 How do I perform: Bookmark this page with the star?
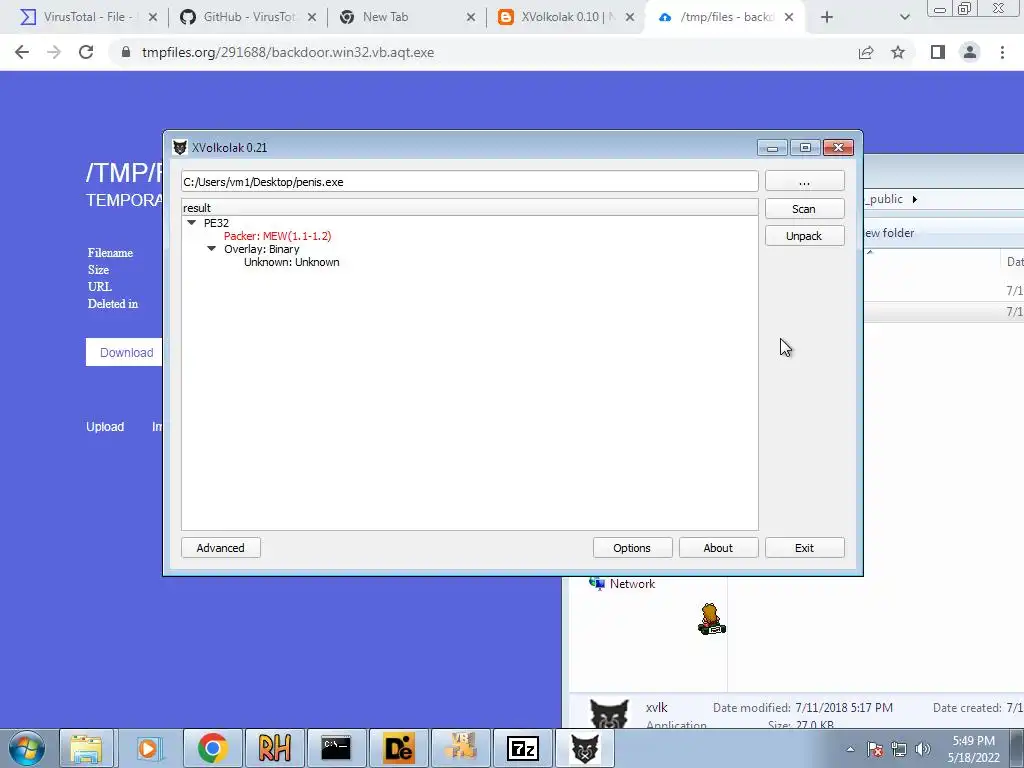point(898,52)
